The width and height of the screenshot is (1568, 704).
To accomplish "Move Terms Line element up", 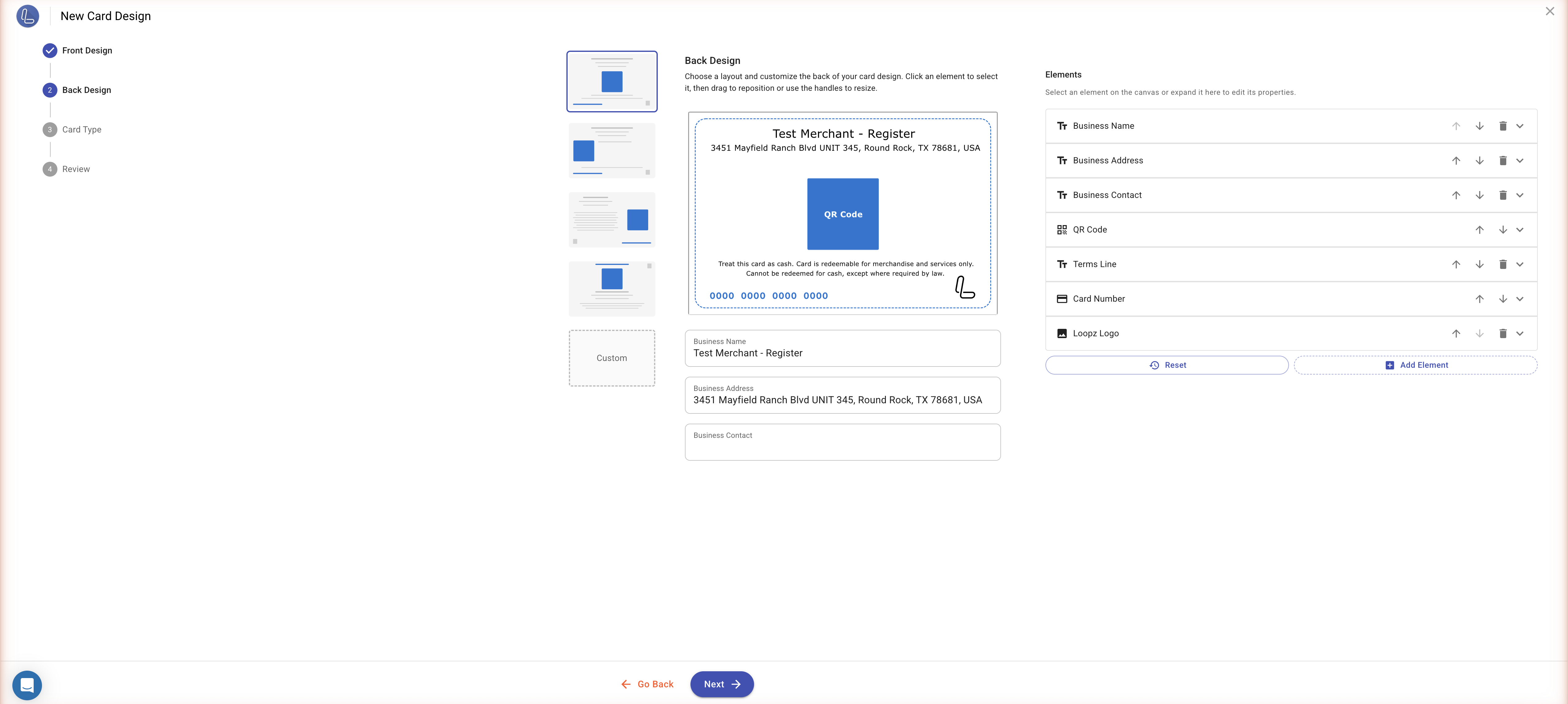I will [x=1456, y=264].
